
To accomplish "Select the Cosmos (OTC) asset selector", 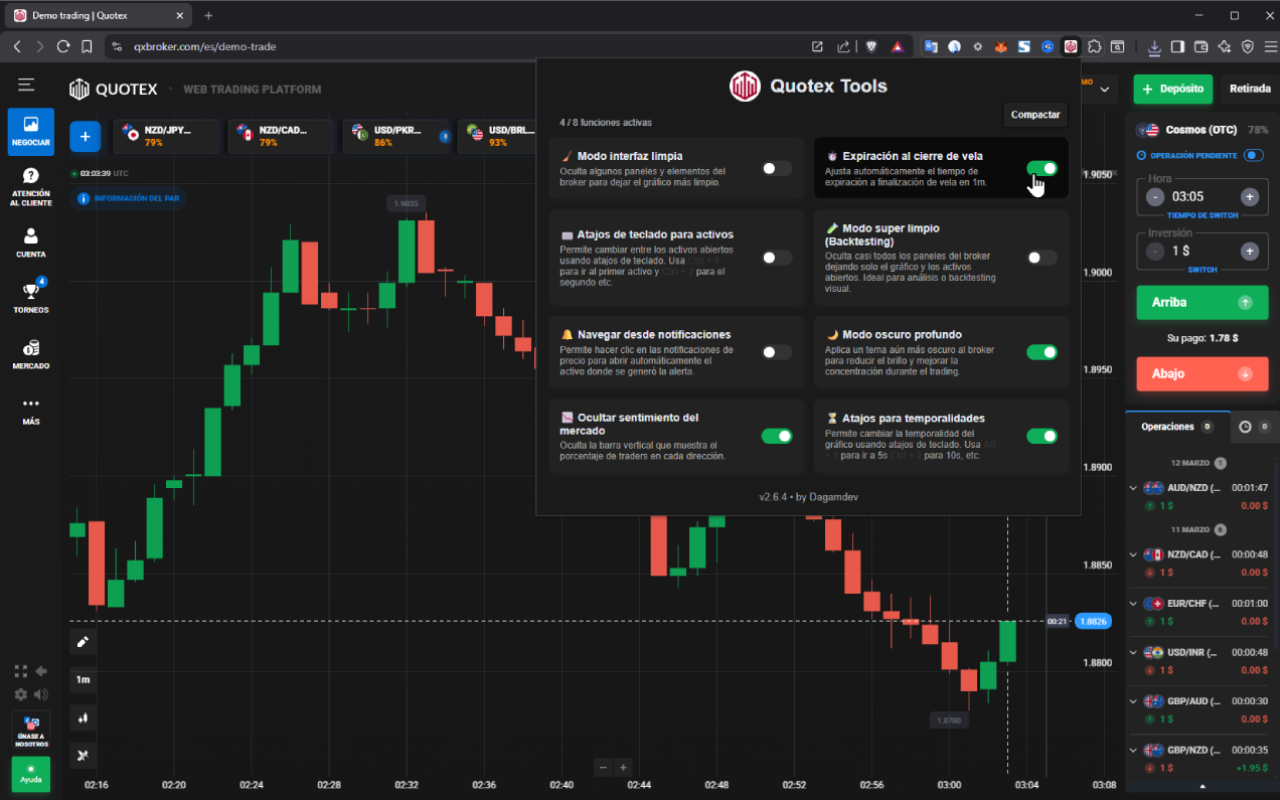I will pos(1202,130).
